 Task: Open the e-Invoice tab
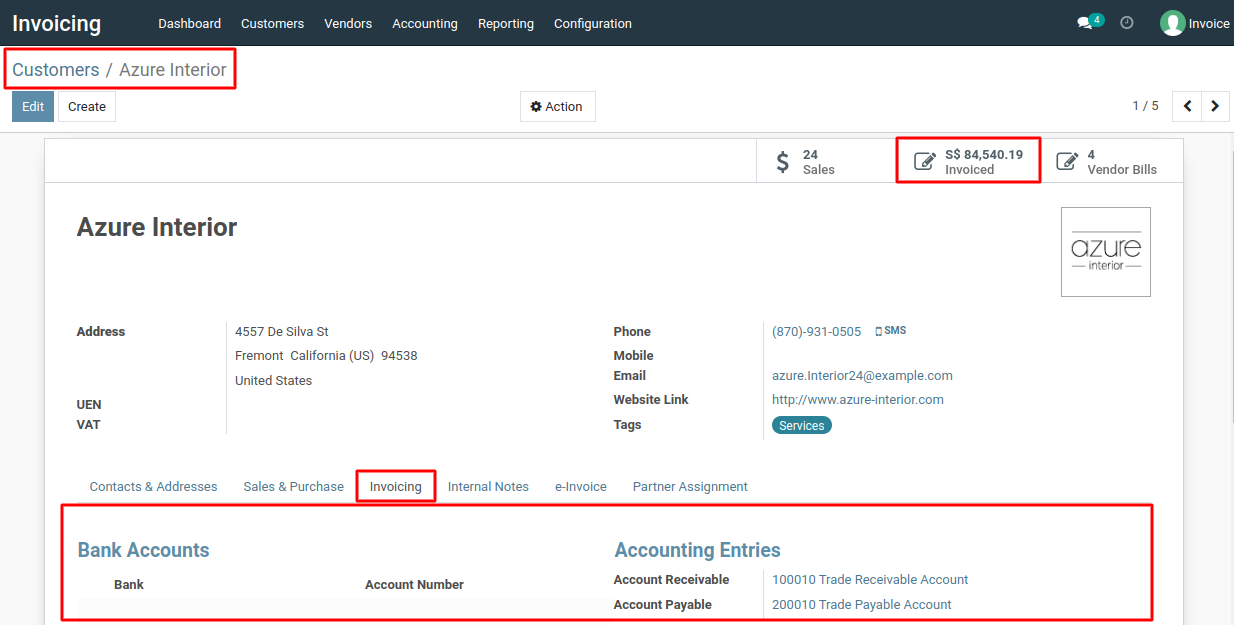(x=581, y=487)
